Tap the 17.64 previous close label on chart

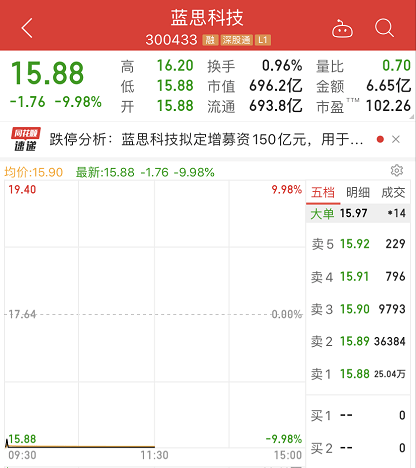(x=22, y=314)
